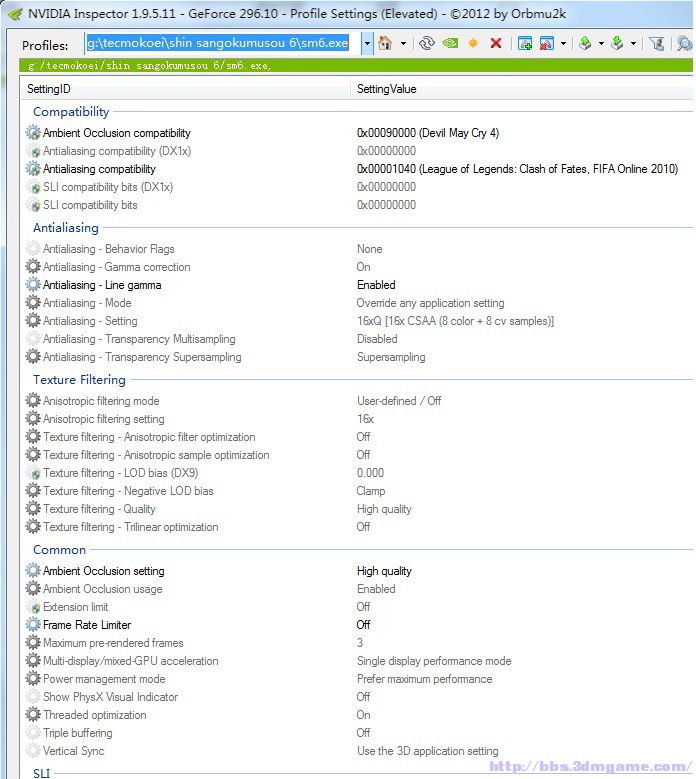The image size is (696, 779).
Task: Click the Texture Filtering section header
Action: [x=79, y=380]
